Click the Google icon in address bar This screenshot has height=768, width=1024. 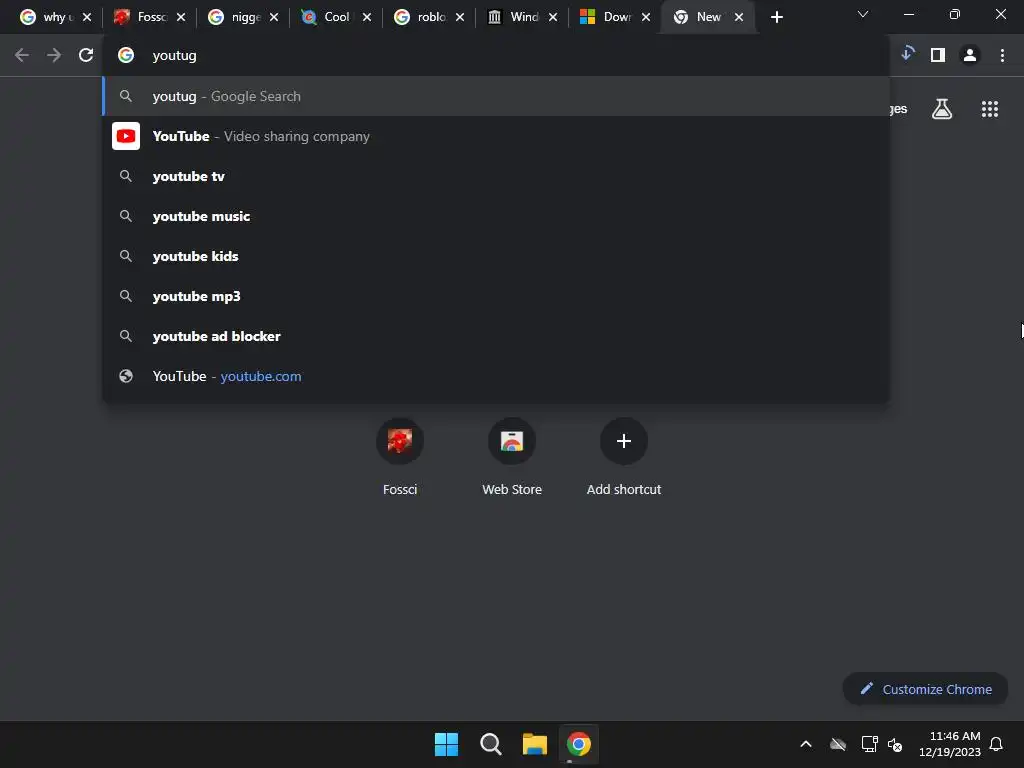(x=126, y=56)
